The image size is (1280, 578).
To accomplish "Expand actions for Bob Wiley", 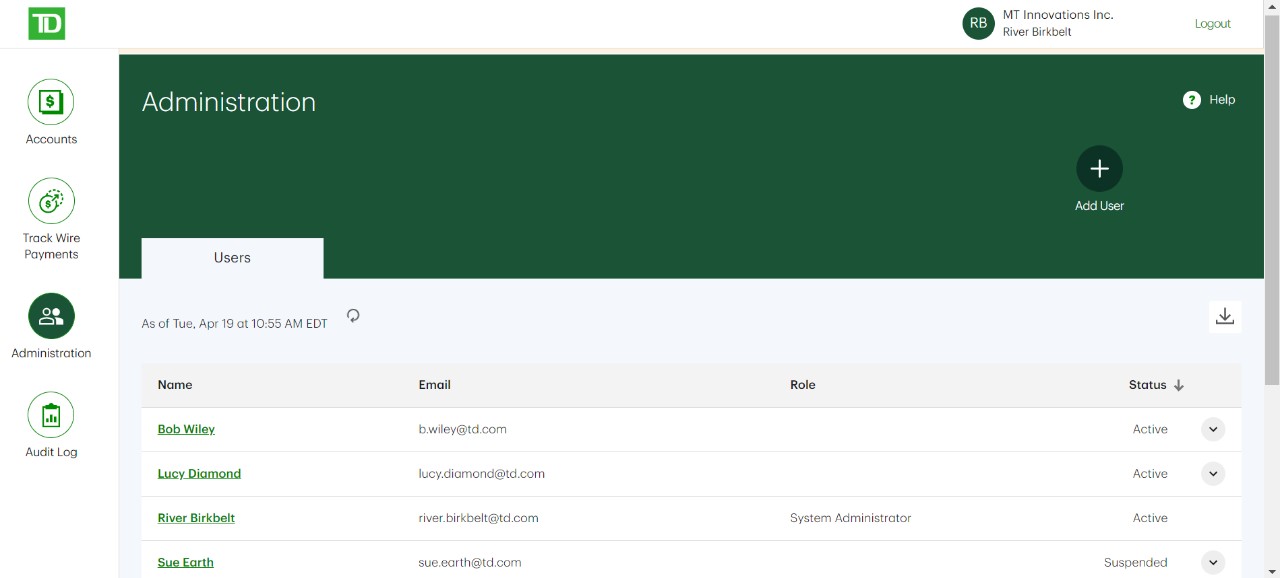I will (x=1212, y=429).
